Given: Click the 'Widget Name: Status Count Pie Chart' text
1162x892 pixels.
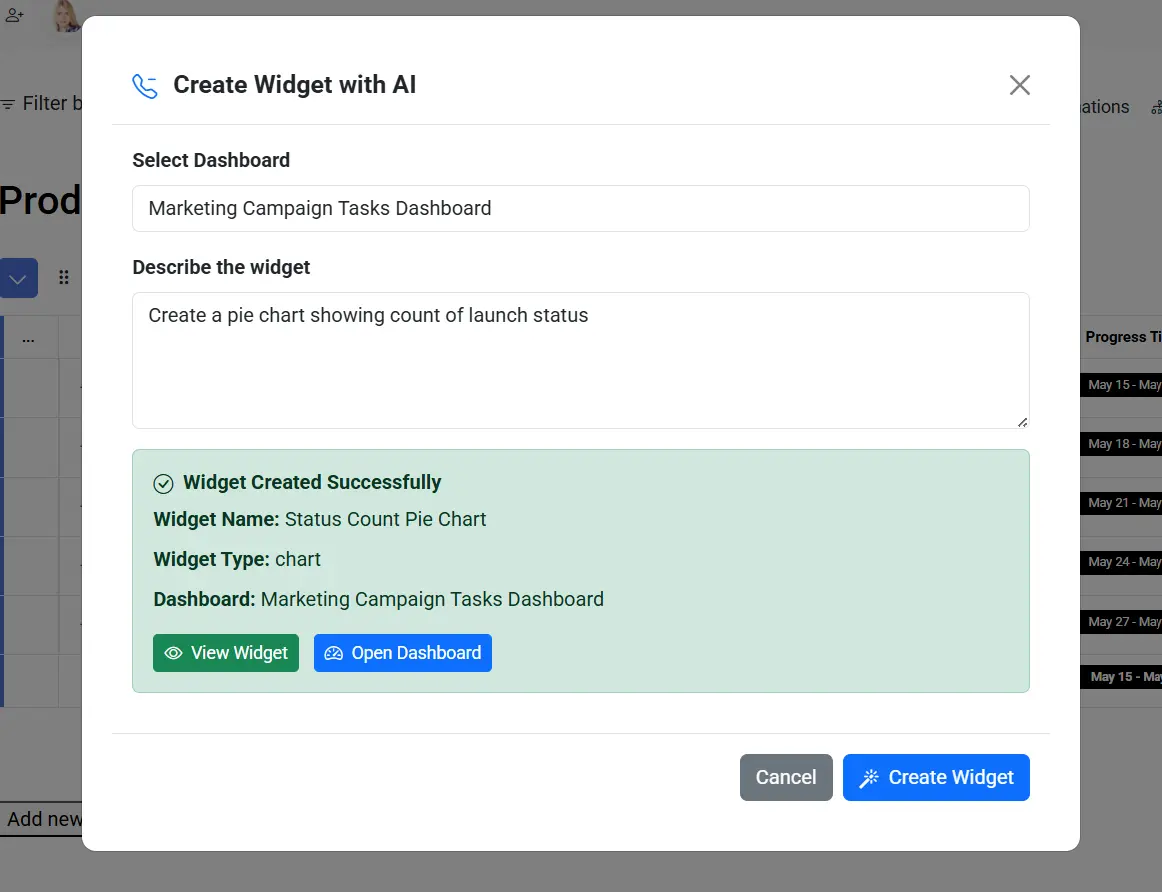Looking at the screenshot, I should [x=319, y=519].
